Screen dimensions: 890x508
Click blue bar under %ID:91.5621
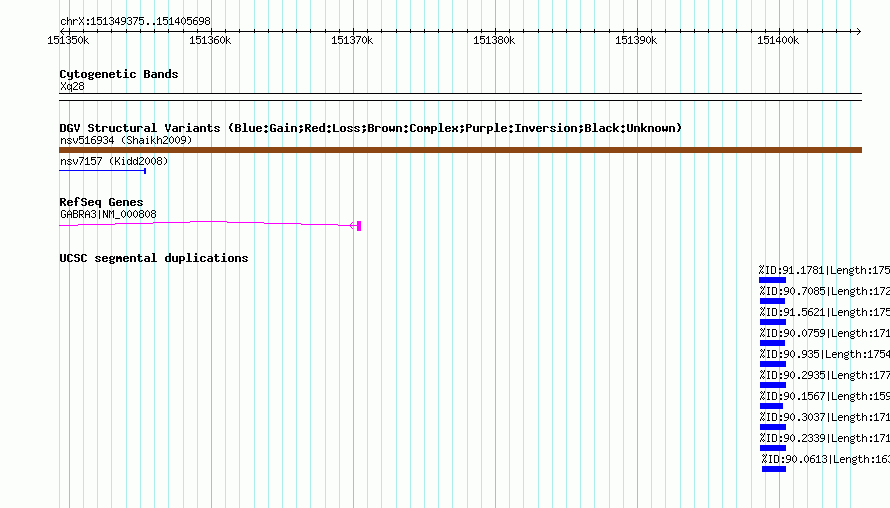click(x=773, y=322)
